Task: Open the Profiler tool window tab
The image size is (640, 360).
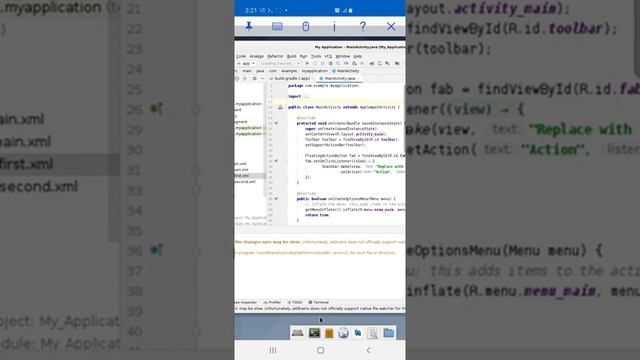Action: (x=272, y=302)
